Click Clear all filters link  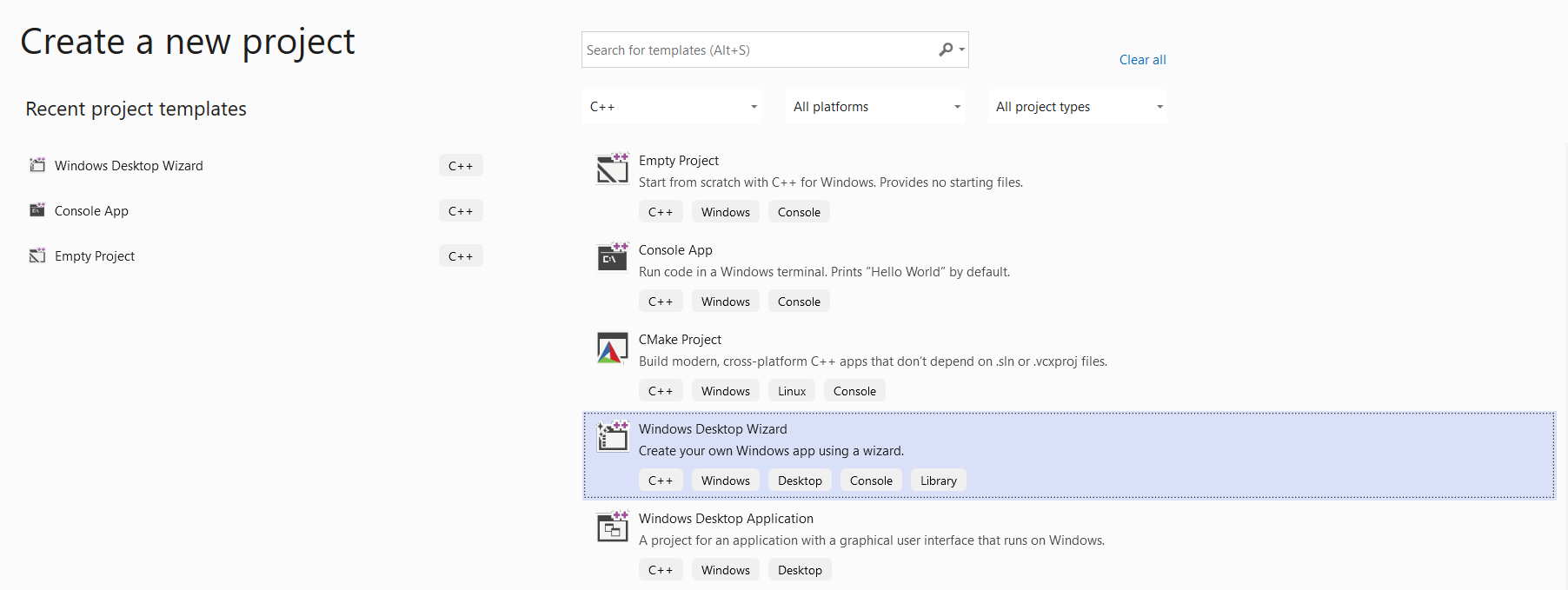point(1142,60)
